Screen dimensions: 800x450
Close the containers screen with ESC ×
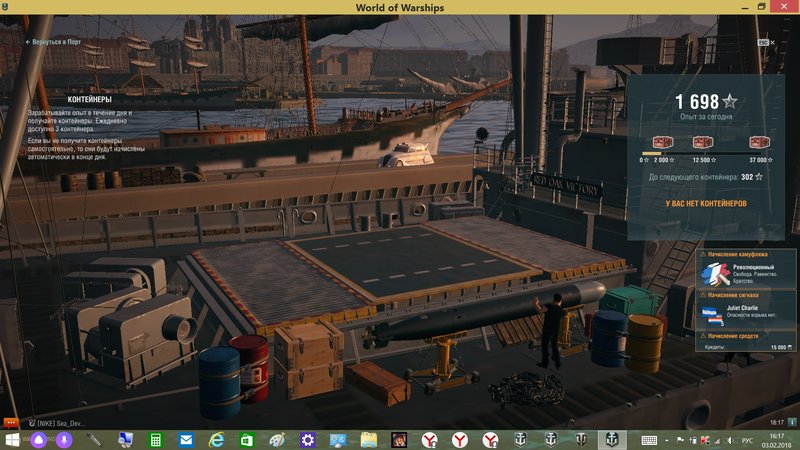tap(766, 42)
